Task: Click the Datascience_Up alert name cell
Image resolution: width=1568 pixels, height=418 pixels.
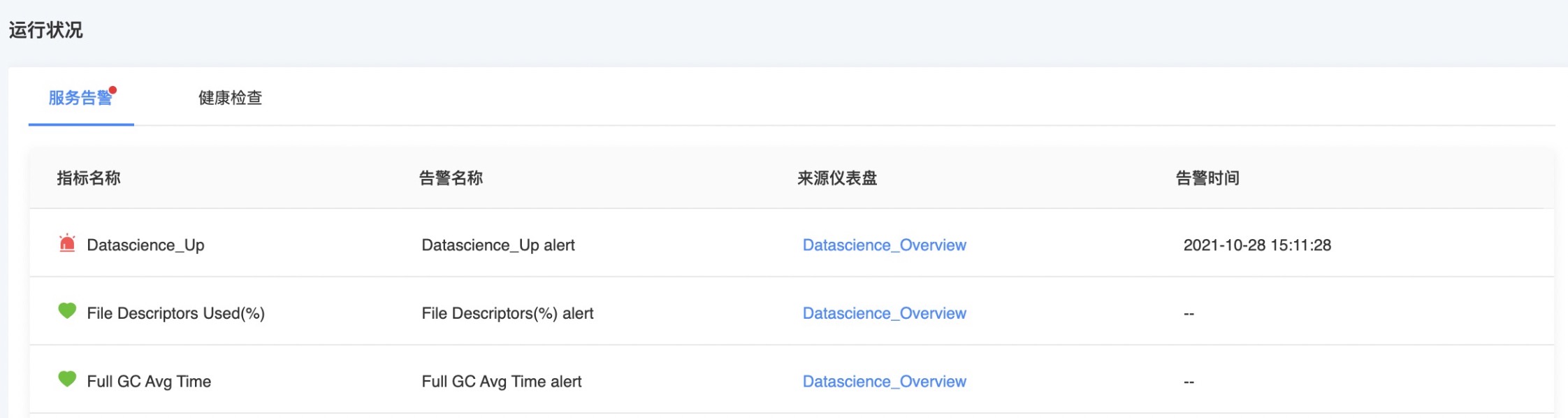Action: [498, 245]
